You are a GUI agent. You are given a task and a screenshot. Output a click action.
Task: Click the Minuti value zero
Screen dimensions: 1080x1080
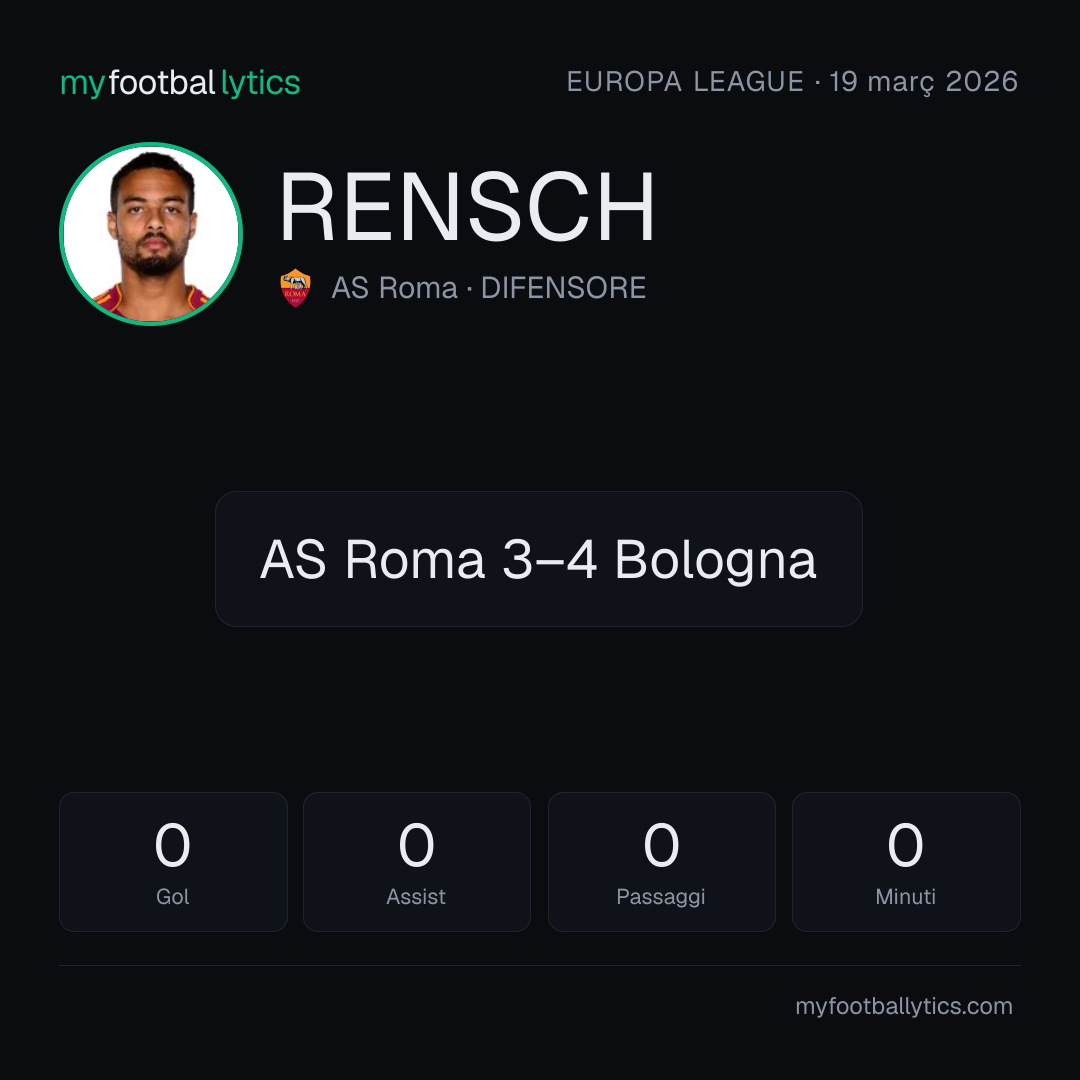pyautogui.click(x=905, y=844)
